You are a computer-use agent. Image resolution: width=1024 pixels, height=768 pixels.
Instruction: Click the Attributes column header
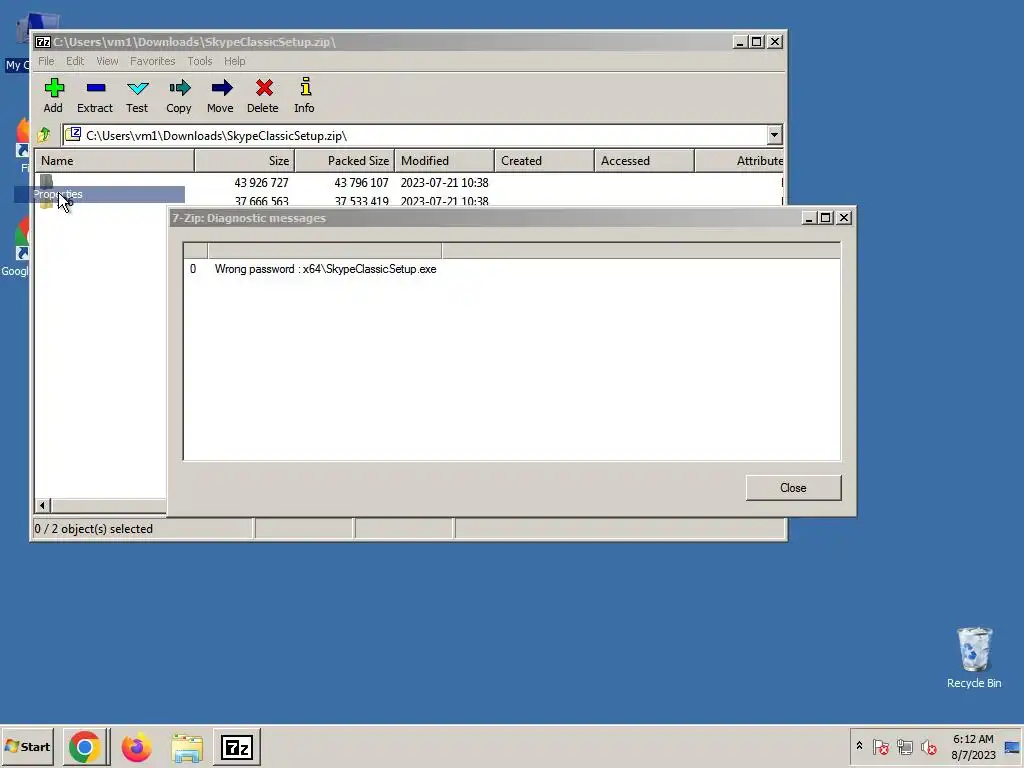pos(739,161)
